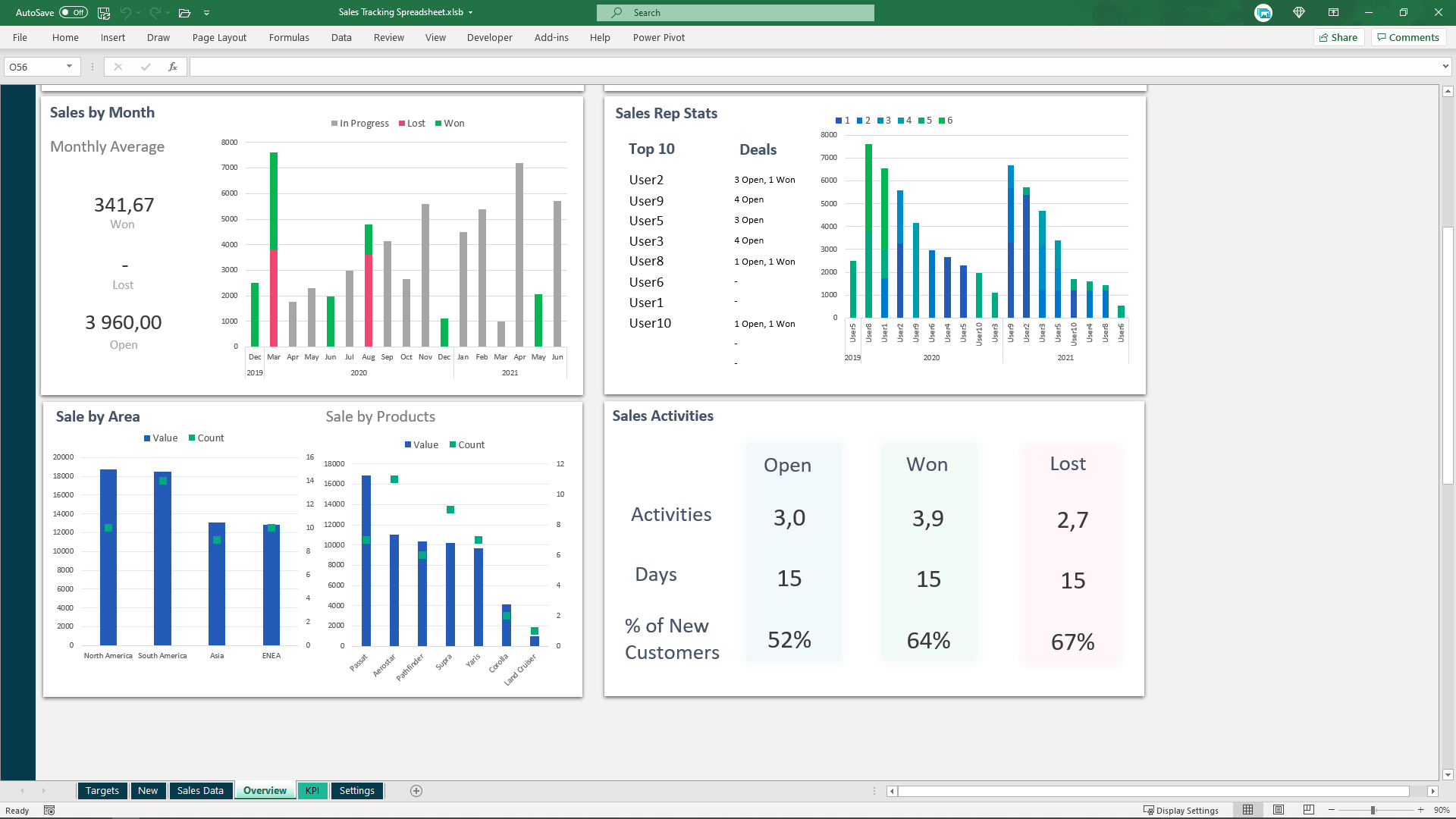Add a new sheet with plus icon
Viewport: 1456px width, 819px height.
[416, 791]
